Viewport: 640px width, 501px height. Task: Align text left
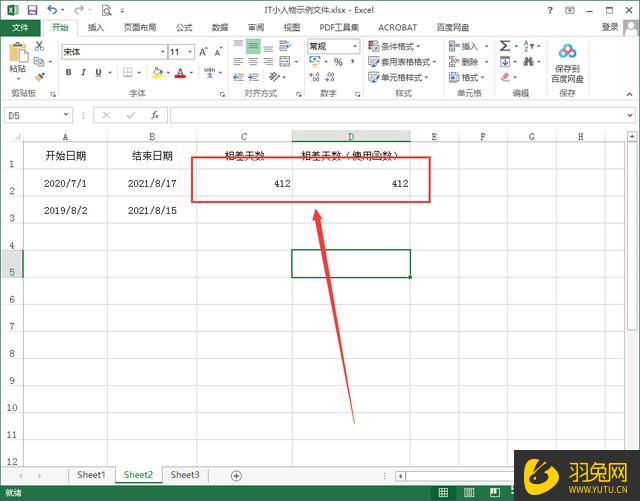tap(238, 62)
